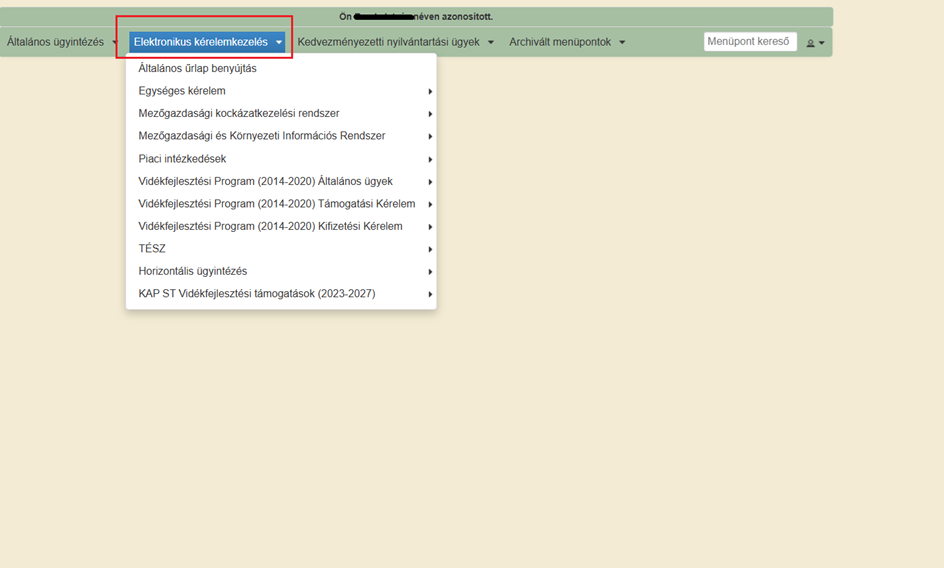Select Vidékfejlesztési Program Támogatási Kérelem
The image size is (944, 568).
pos(281,204)
